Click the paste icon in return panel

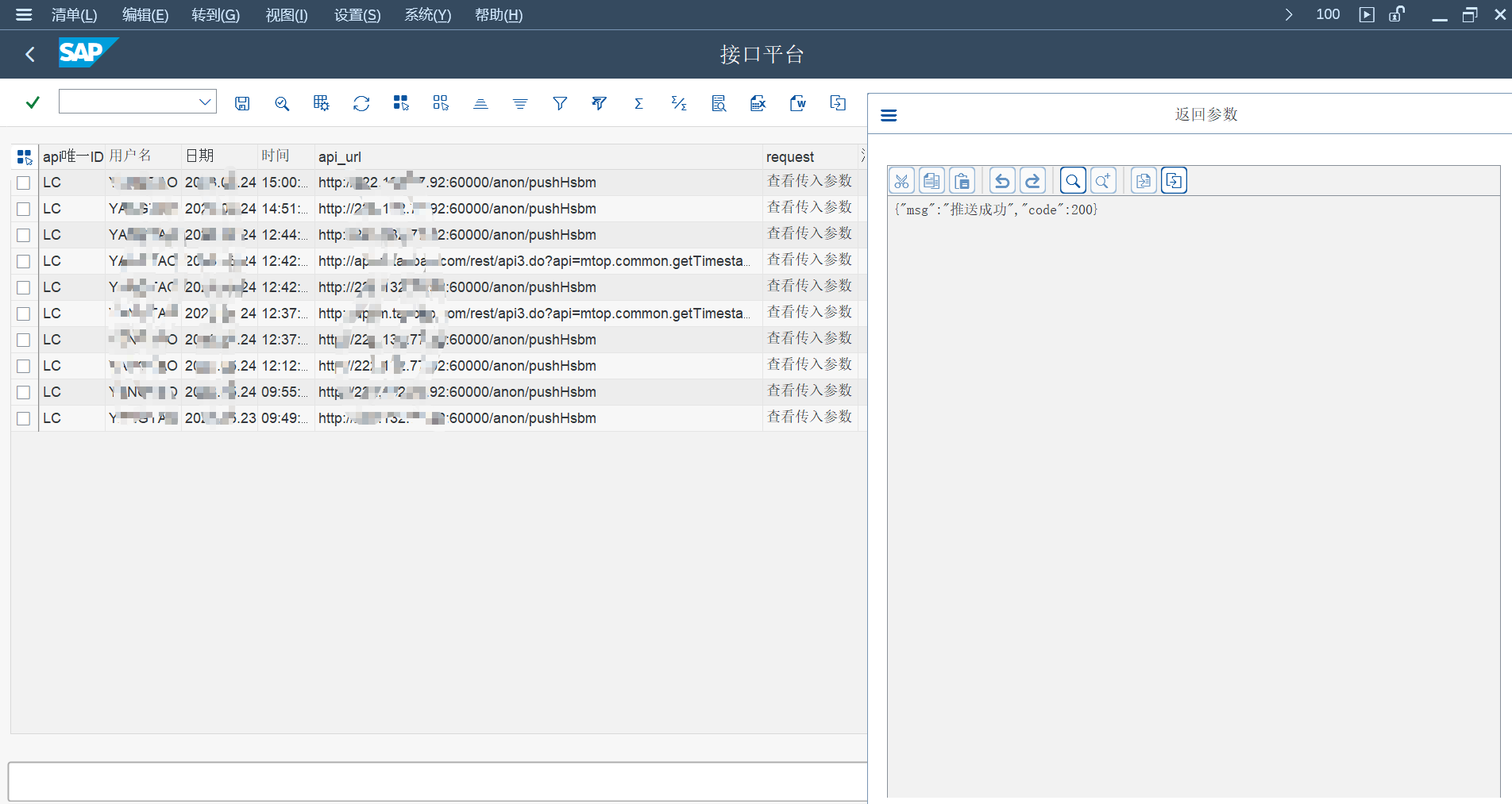pos(962,181)
